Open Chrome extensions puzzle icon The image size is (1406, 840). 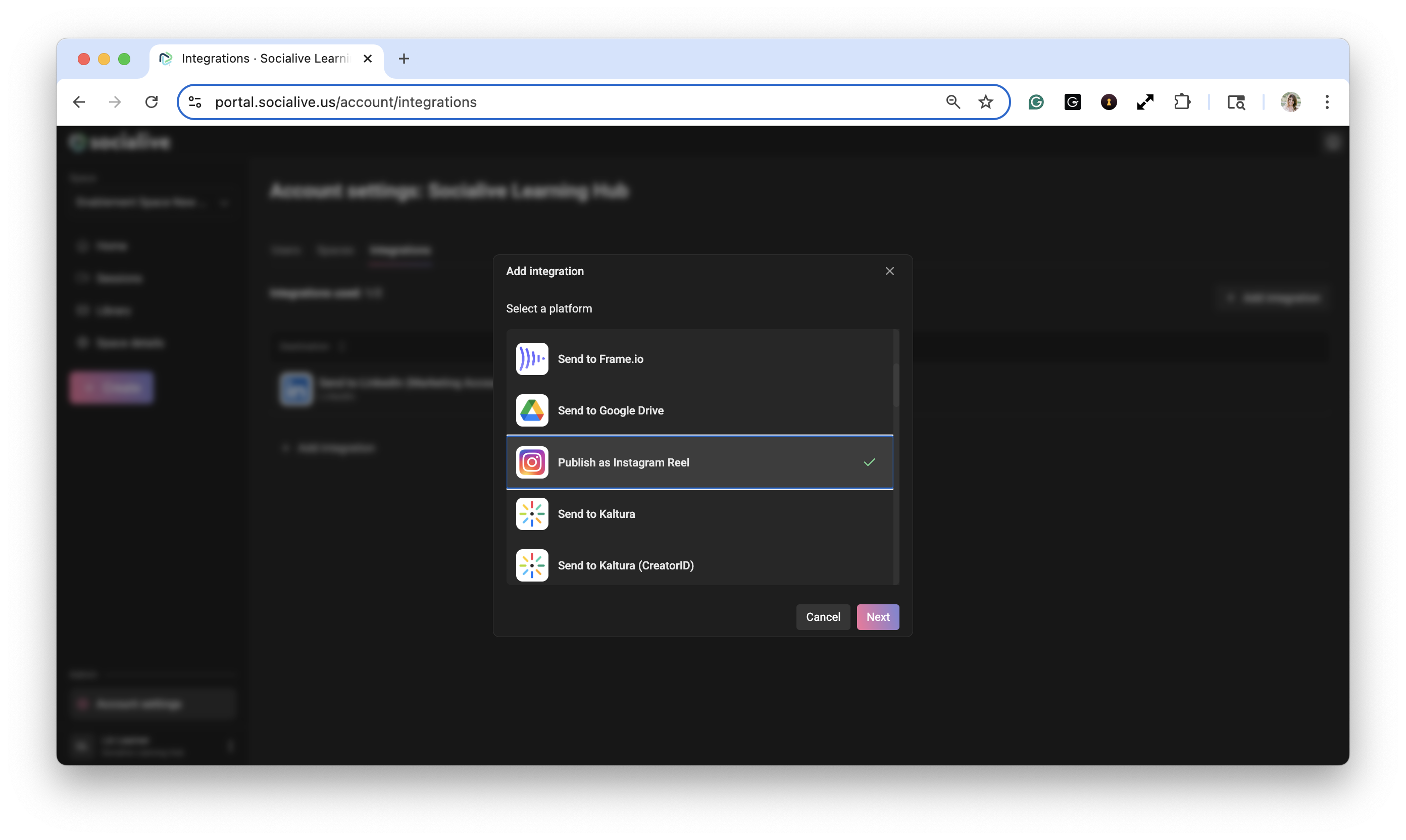pyautogui.click(x=1182, y=102)
